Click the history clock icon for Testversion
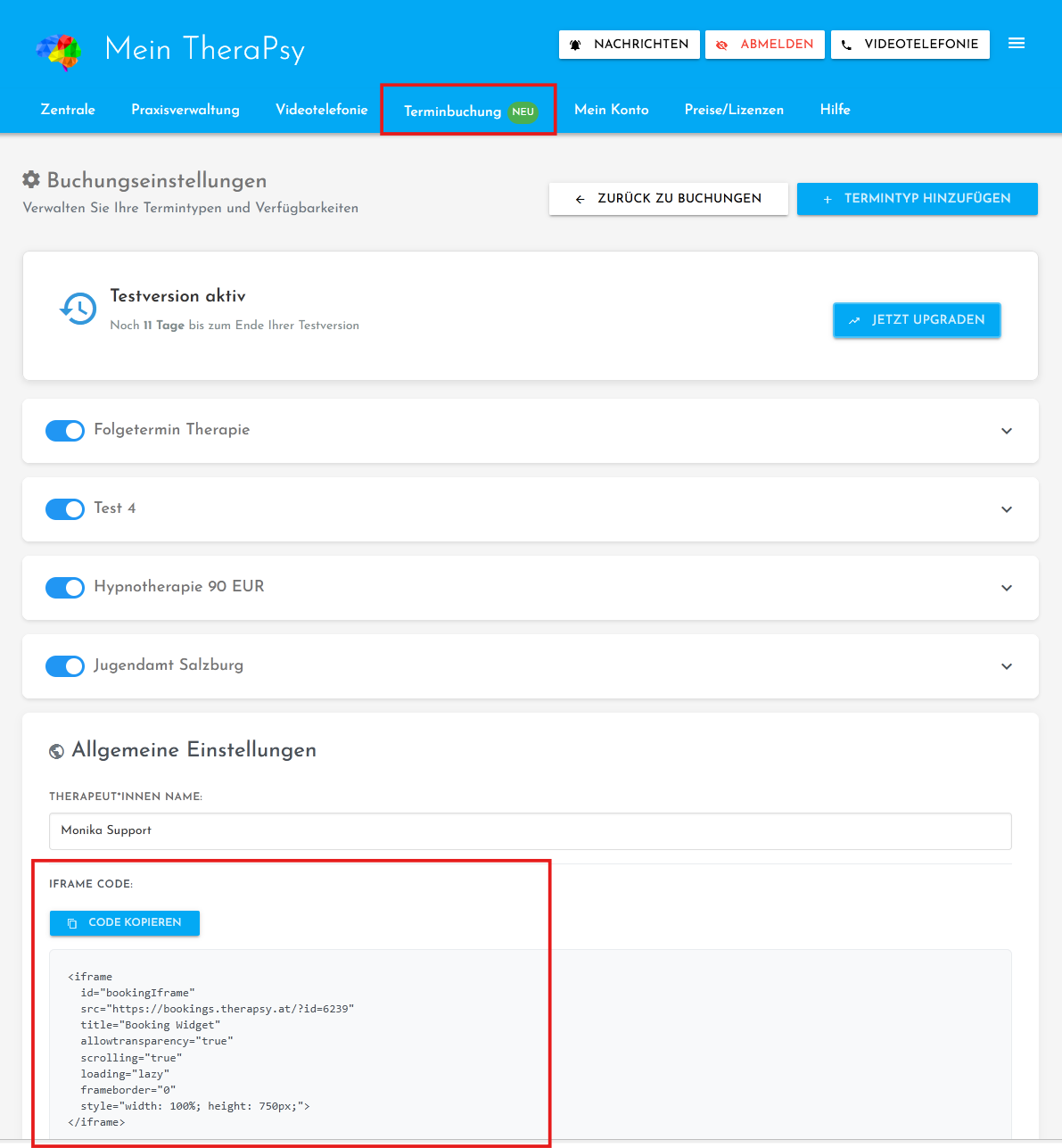 coord(78,309)
